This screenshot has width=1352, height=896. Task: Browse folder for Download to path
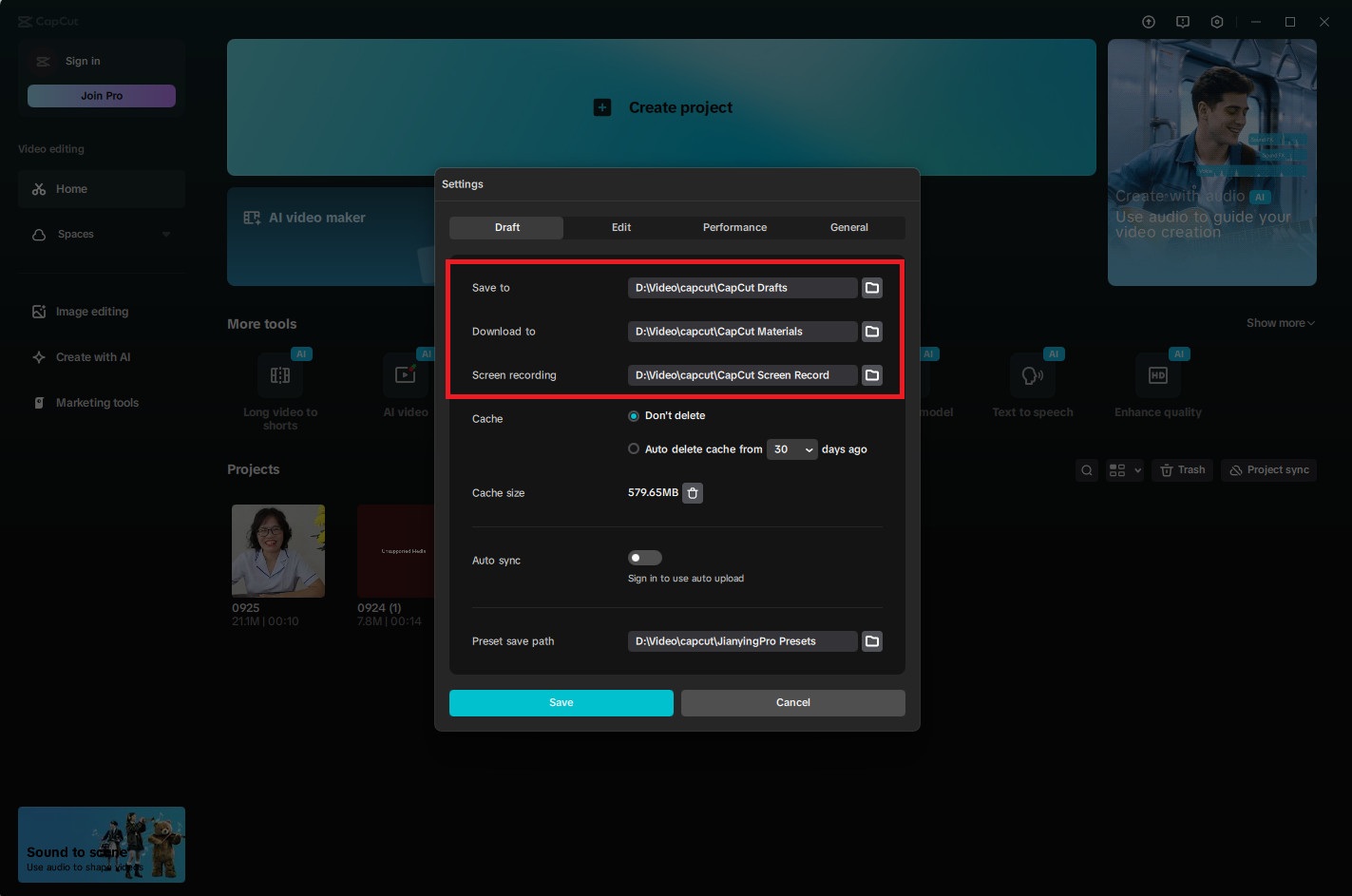871,332
